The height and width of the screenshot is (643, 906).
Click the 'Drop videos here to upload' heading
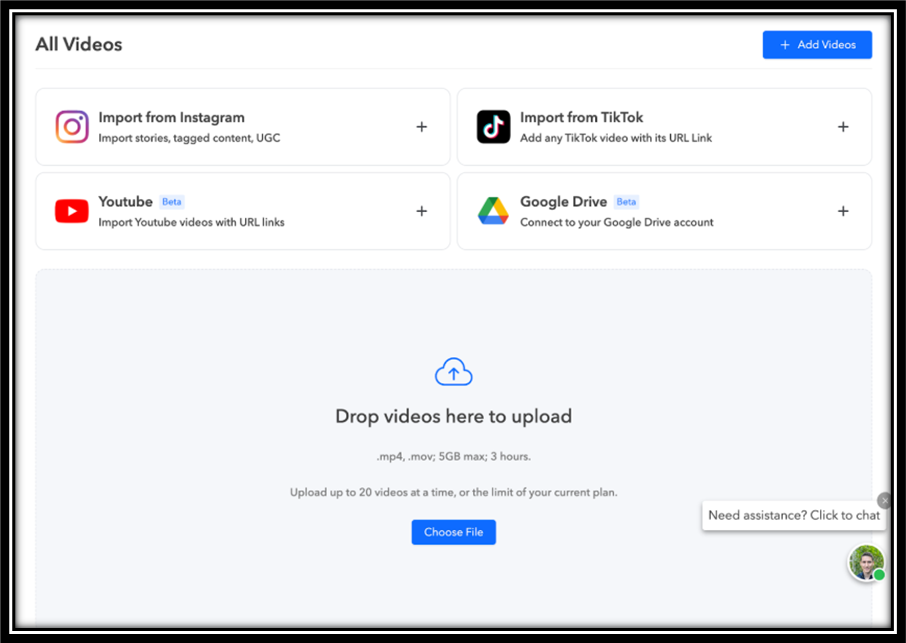(454, 417)
